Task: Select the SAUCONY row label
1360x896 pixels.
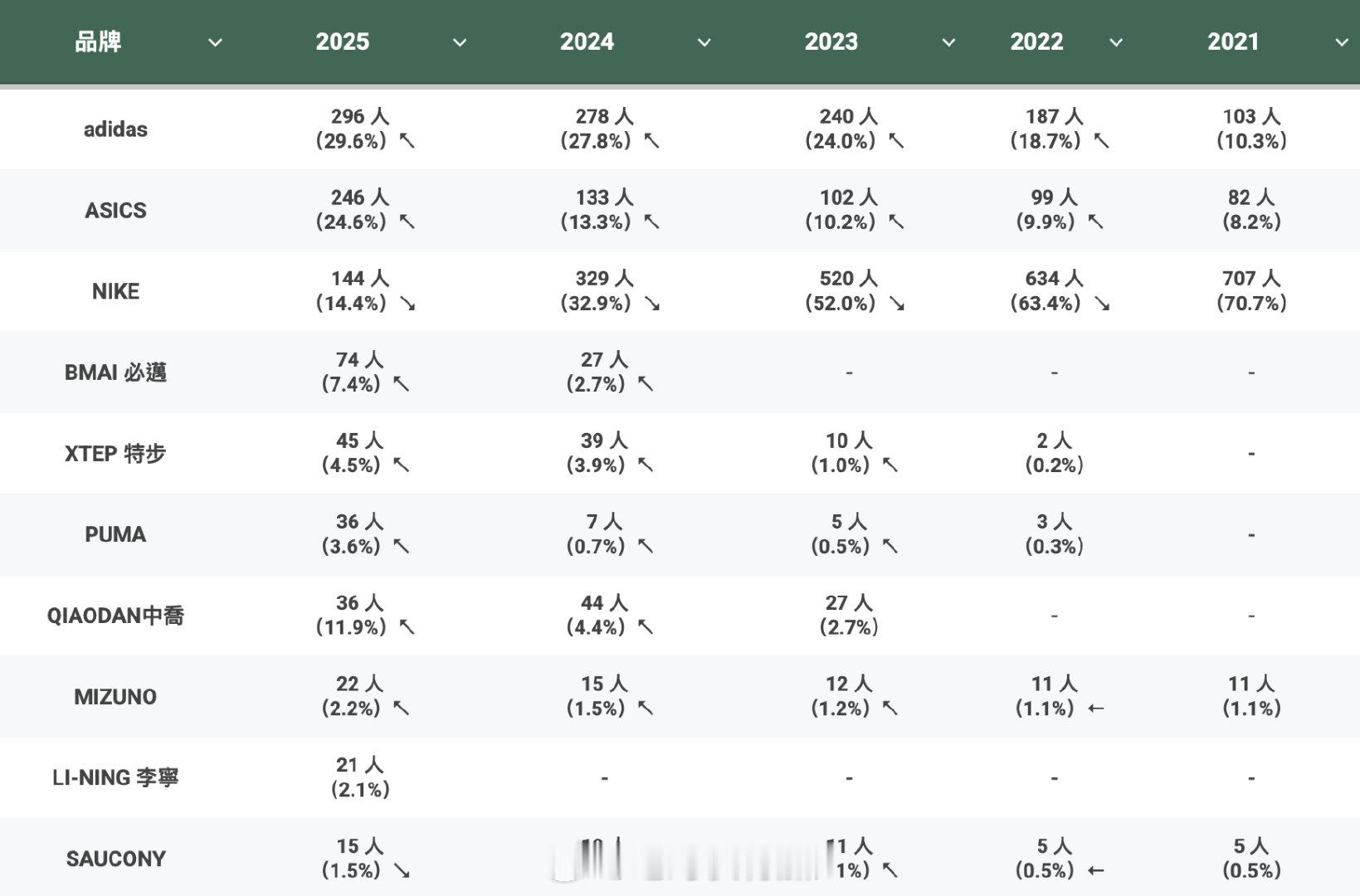Action: coord(115,859)
